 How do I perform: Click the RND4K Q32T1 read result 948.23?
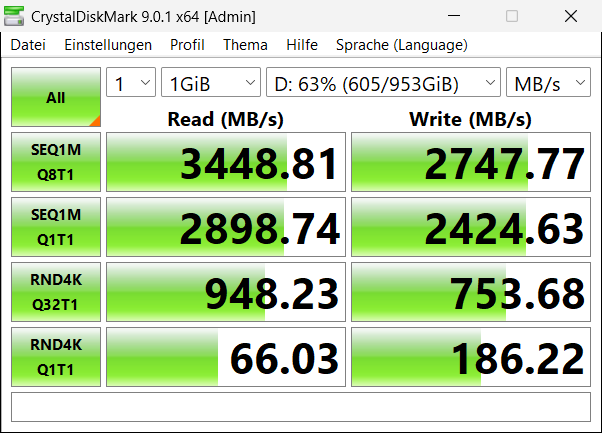coord(226,292)
